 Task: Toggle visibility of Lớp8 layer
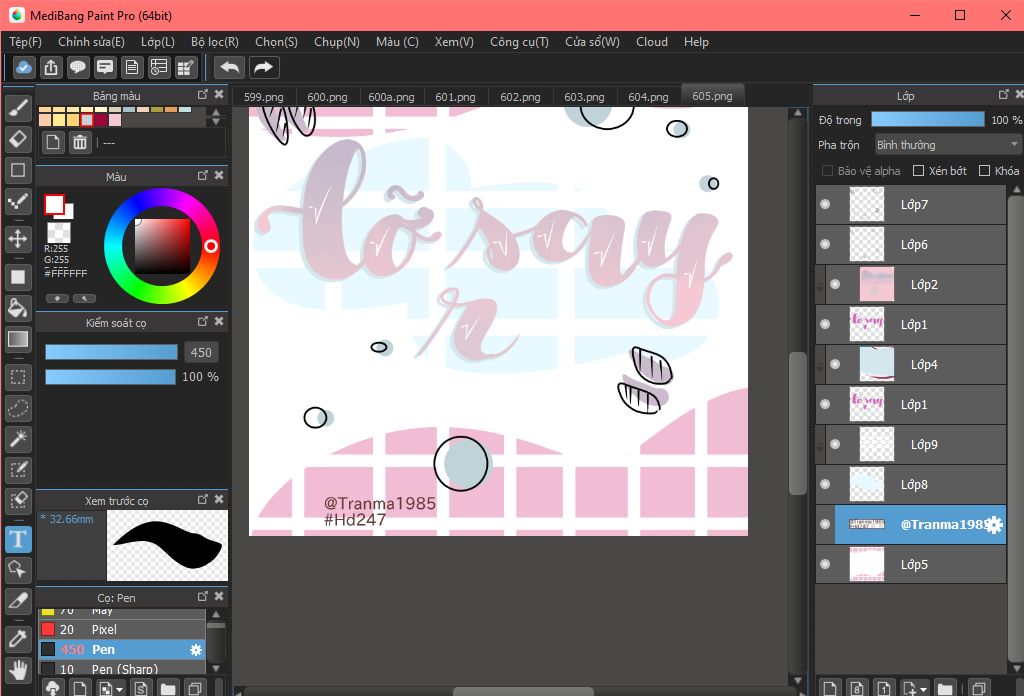point(825,484)
